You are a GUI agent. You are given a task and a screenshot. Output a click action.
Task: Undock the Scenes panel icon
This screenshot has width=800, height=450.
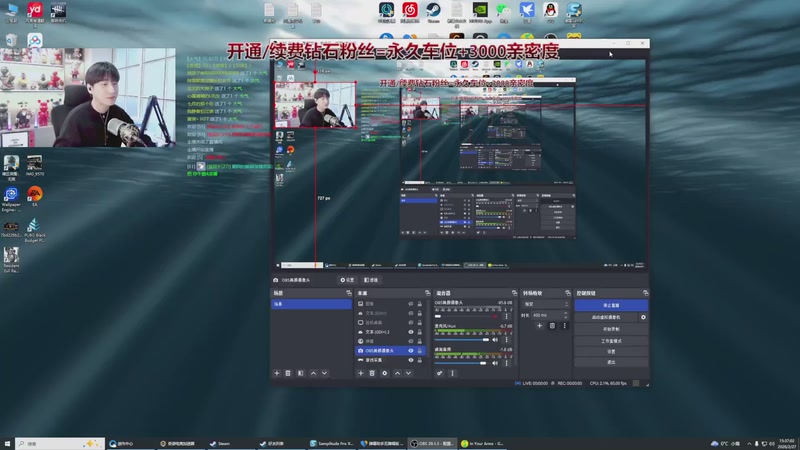click(x=349, y=293)
